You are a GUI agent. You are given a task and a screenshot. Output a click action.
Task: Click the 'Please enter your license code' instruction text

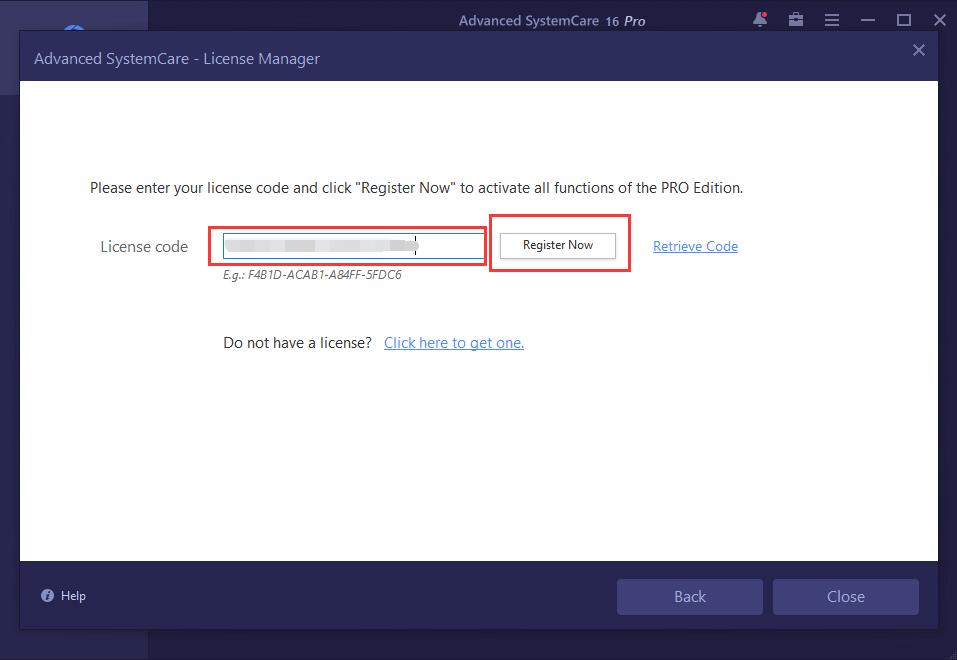(x=416, y=187)
